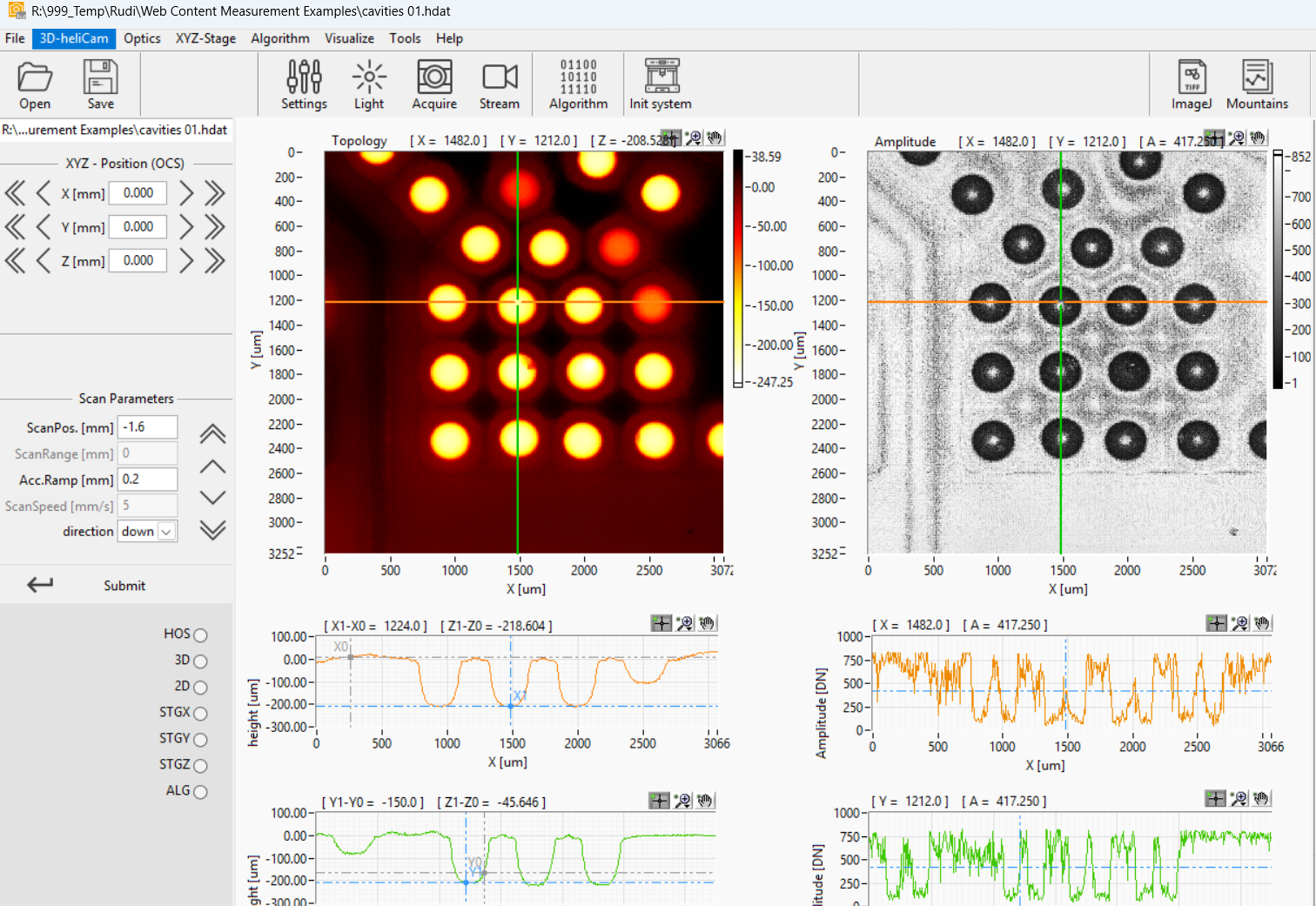Click the Light toolbar icon
Viewport: 1316px width, 906px height.
tap(369, 78)
